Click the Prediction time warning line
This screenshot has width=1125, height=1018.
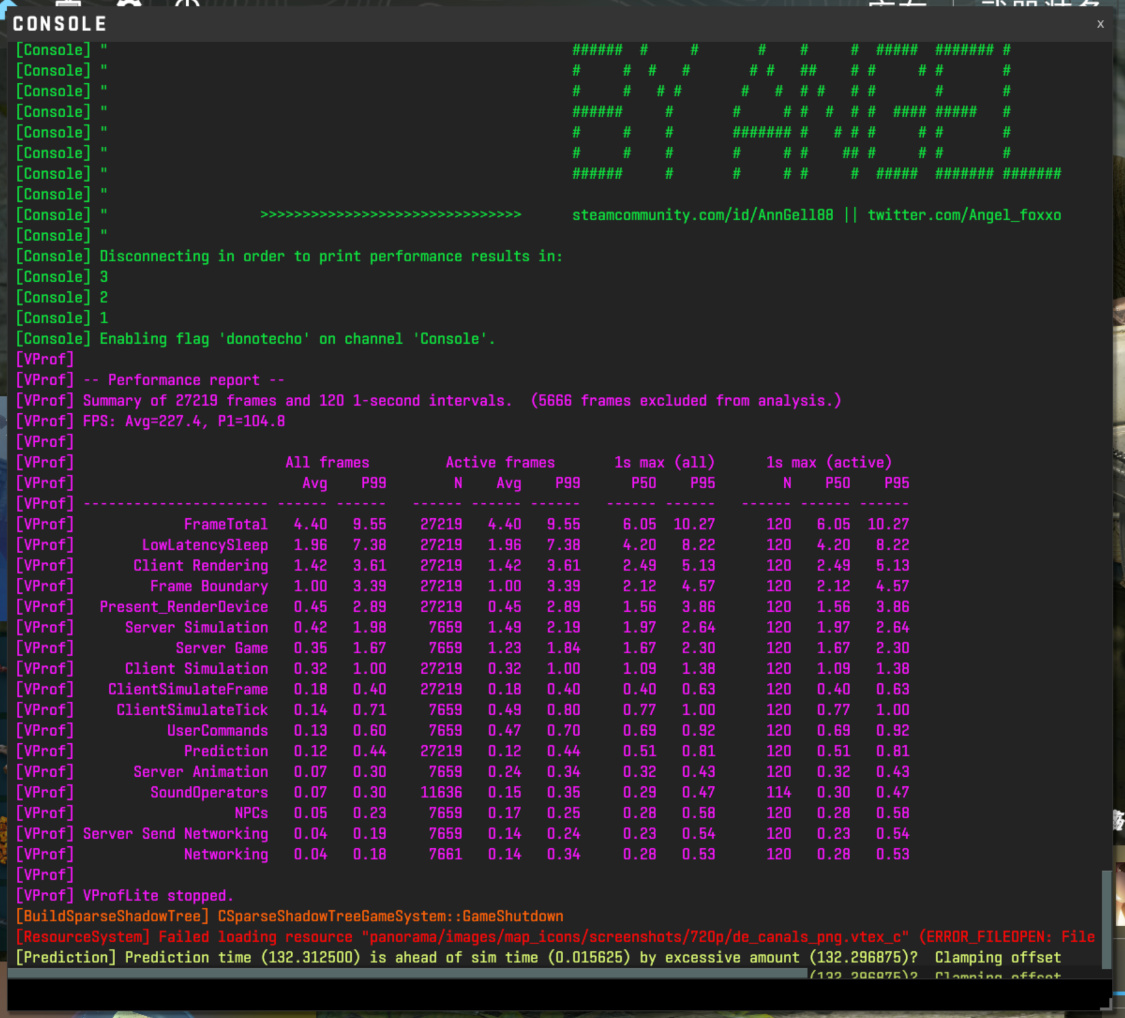(x=538, y=958)
